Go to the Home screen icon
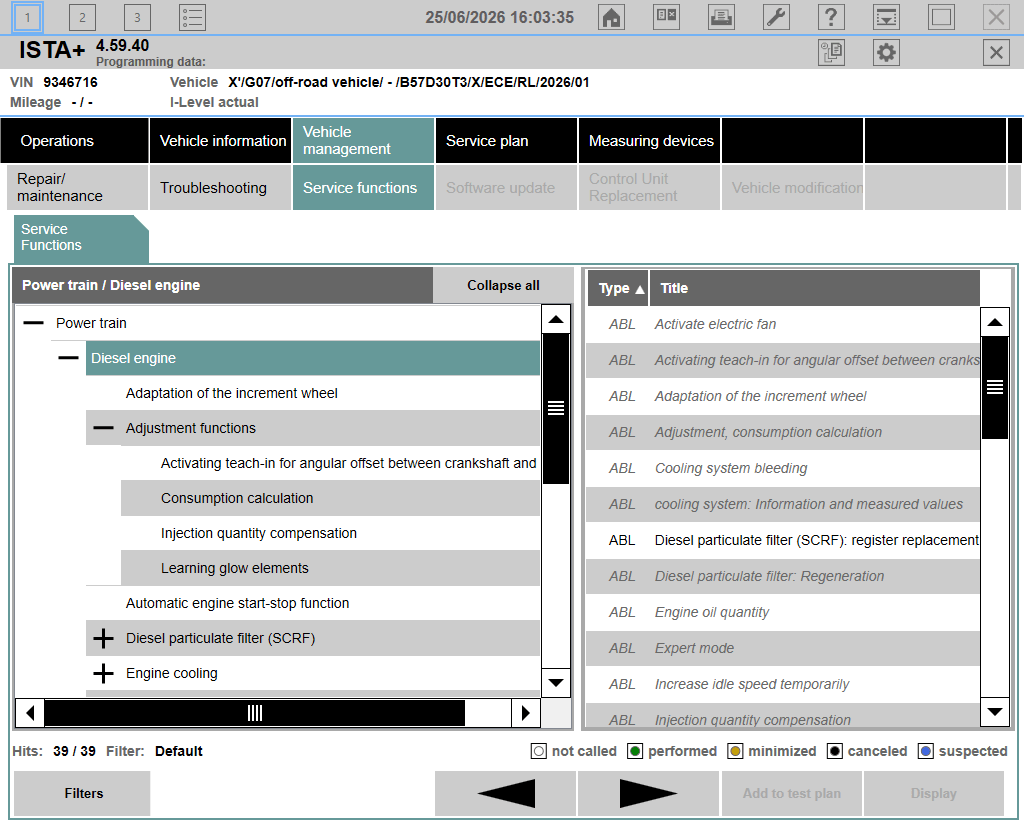 coord(611,18)
